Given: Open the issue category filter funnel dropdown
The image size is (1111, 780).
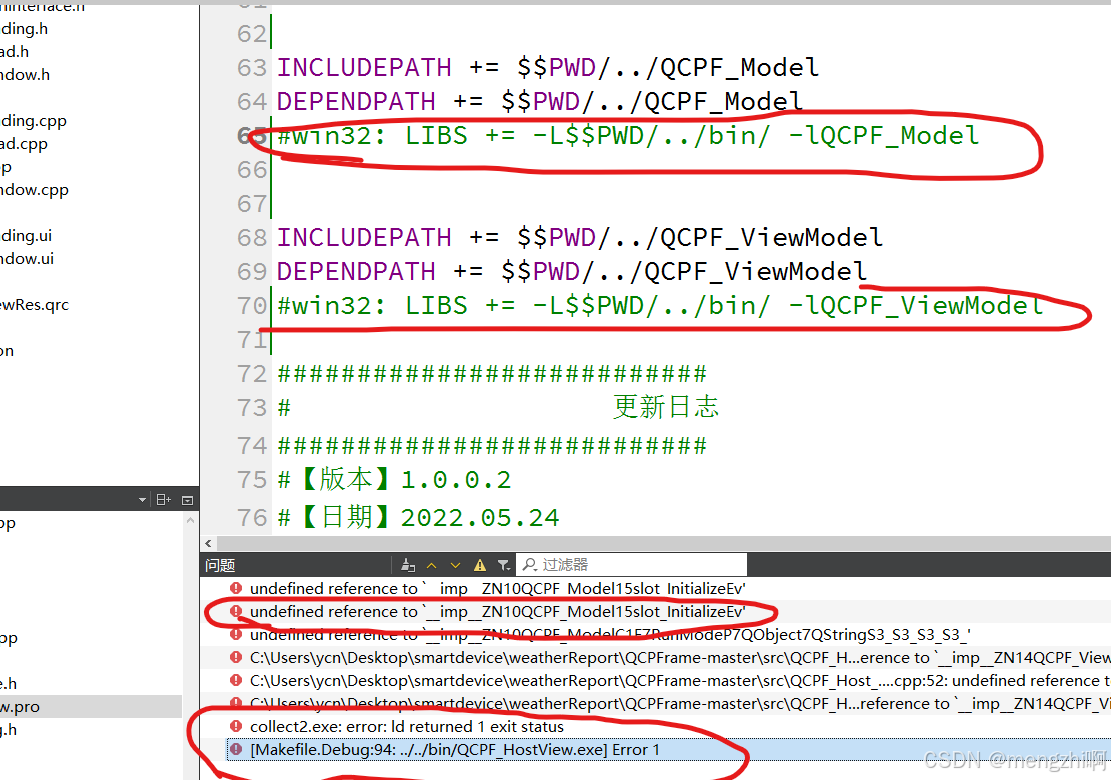Looking at the screenshot, I should [504, 565].
